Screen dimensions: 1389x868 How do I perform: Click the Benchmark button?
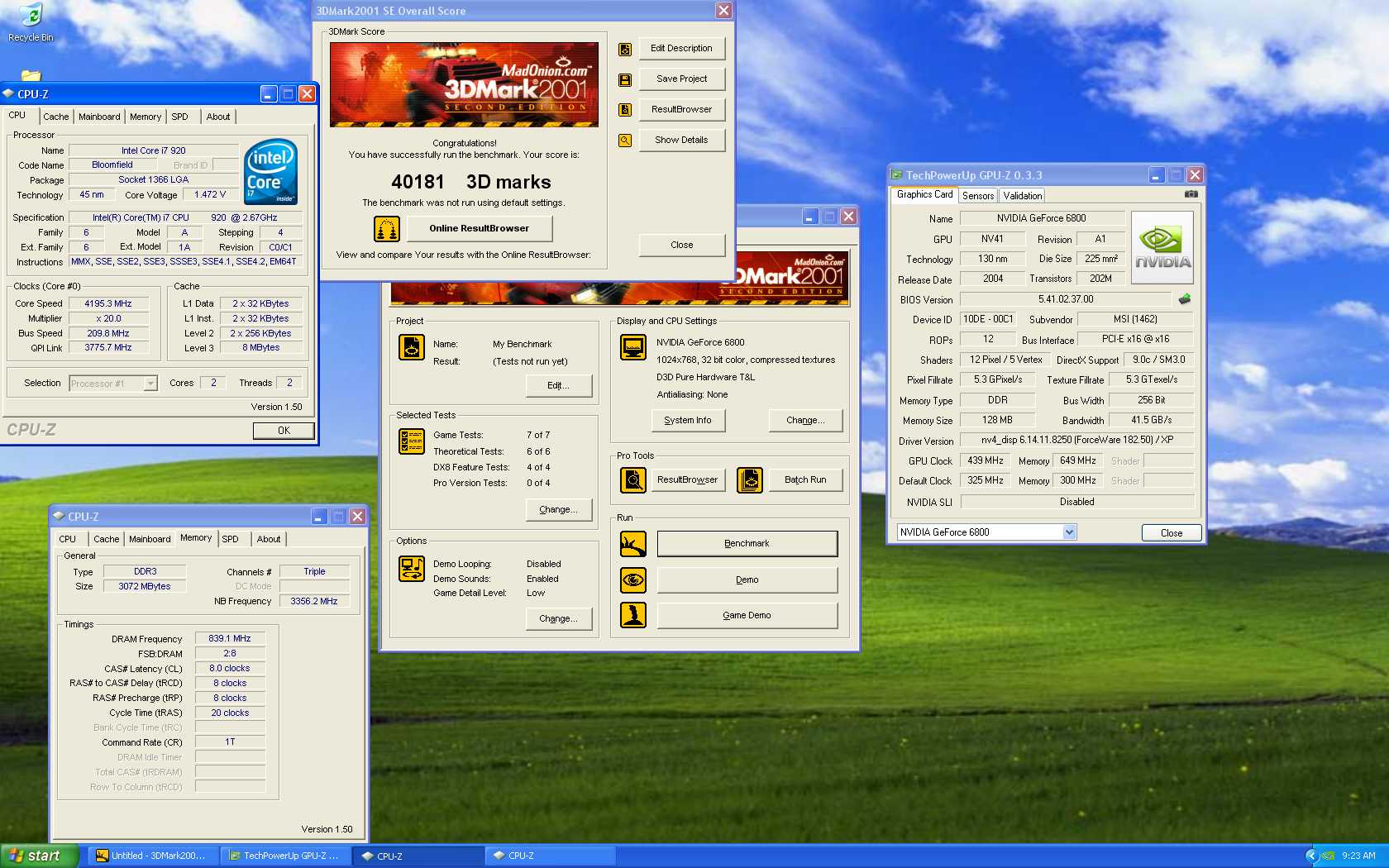pyautogui.click(x=747, y=544)
